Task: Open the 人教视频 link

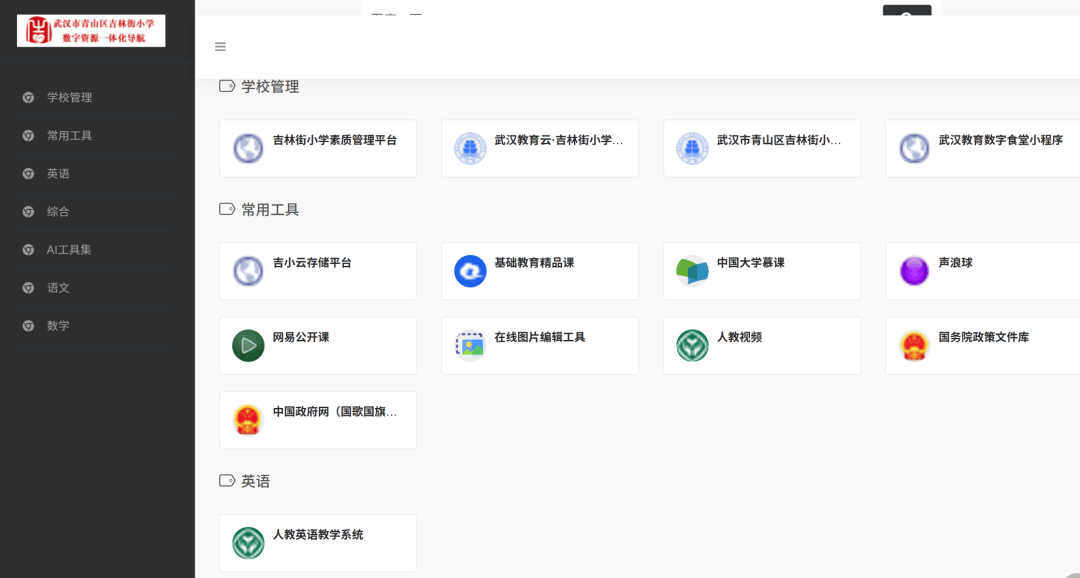Action: click(739, 338)
